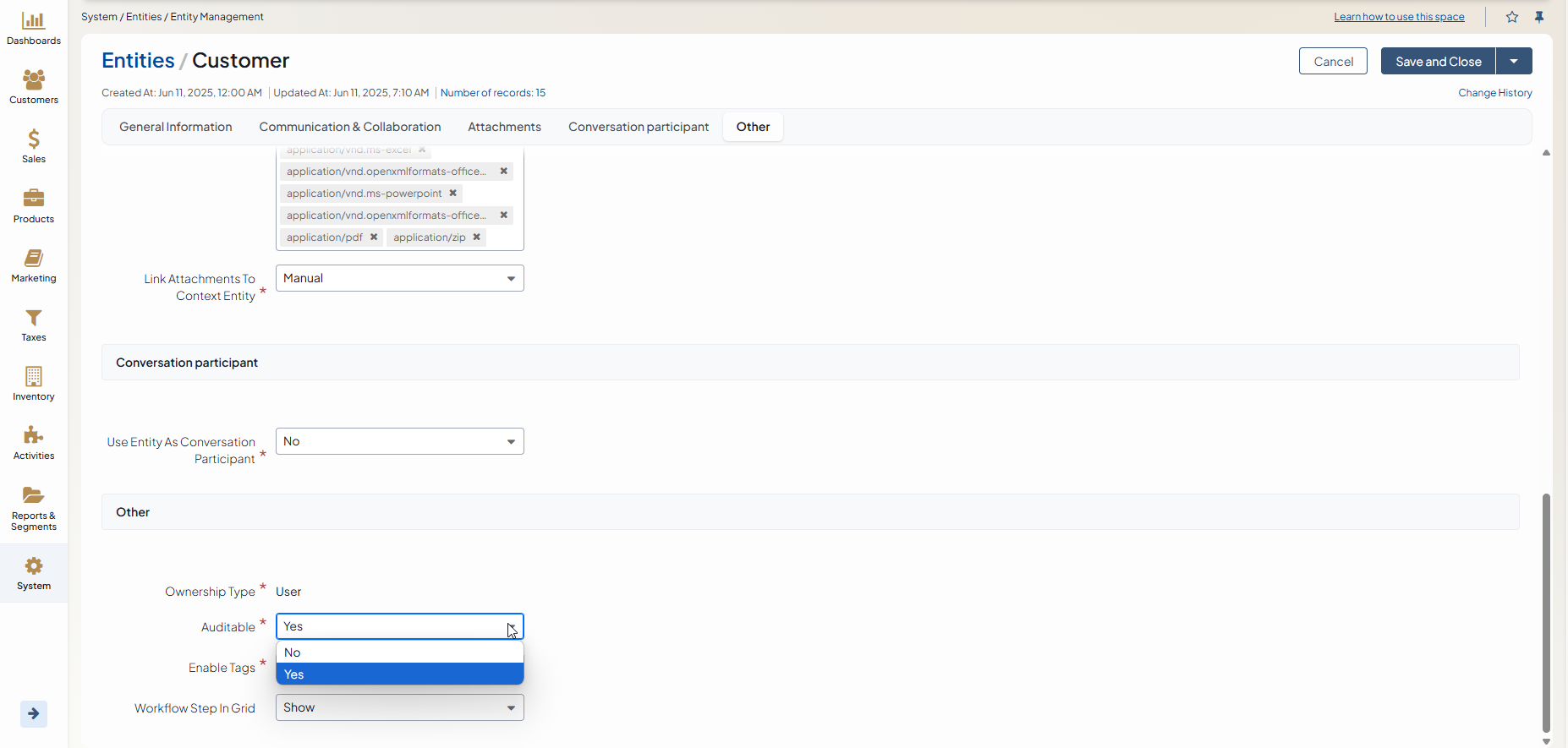Screen dimensions: 1568x748
Task: Remove application/vnd.ms-powerpoint tag
Action: pos(453,194)
